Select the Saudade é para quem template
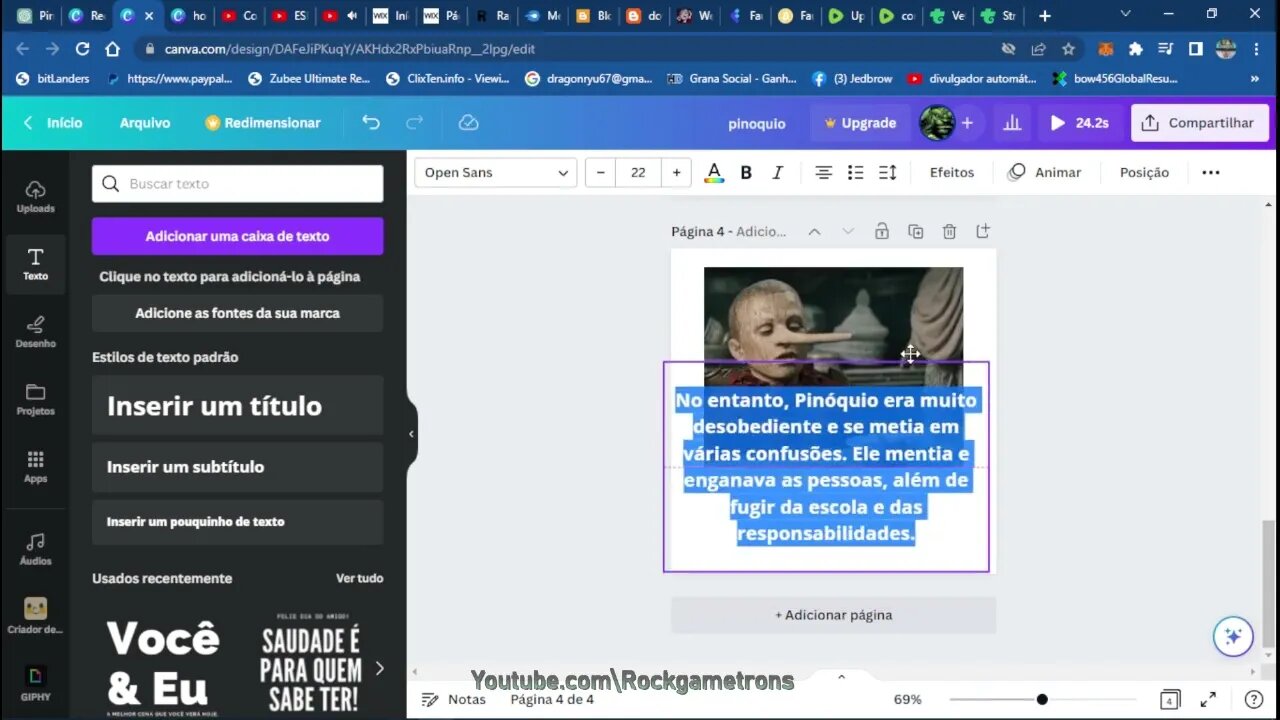The image size is (1280, 720). pos(310,665)
